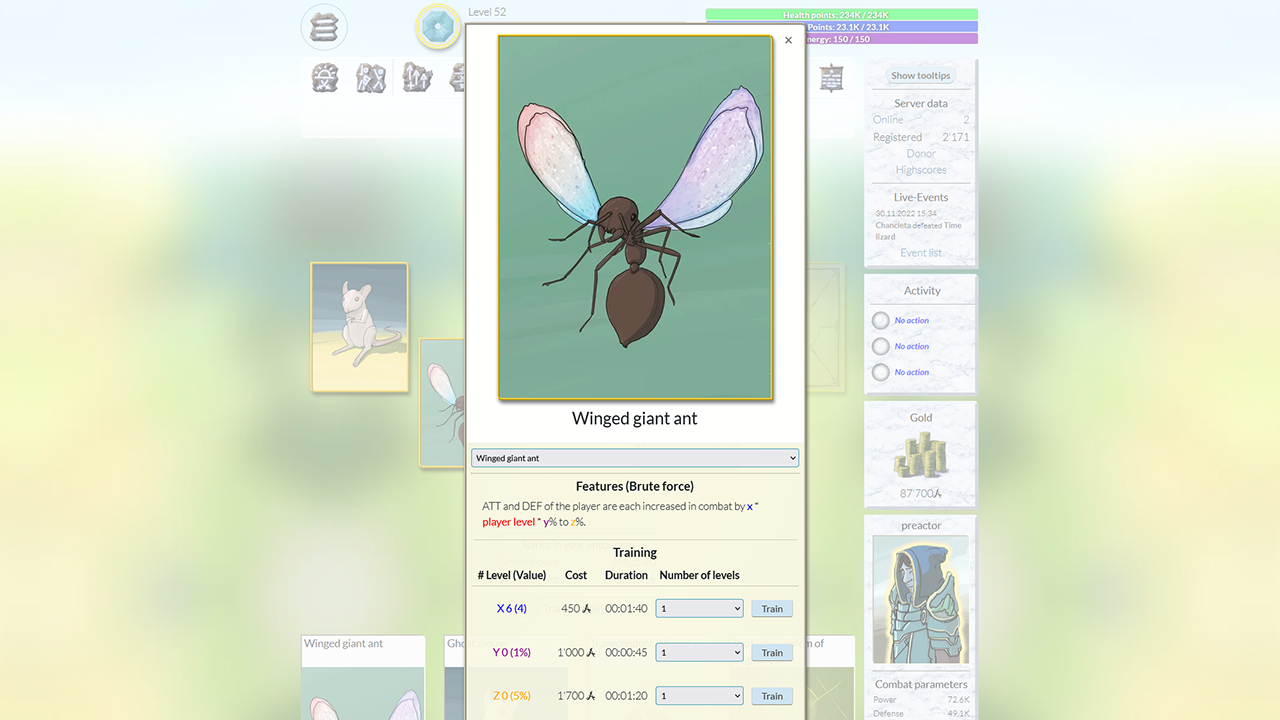Click the gold coins pile icon
This screenshot has height=720, width=1280.
pyautogui.click(x=921, y=456)
